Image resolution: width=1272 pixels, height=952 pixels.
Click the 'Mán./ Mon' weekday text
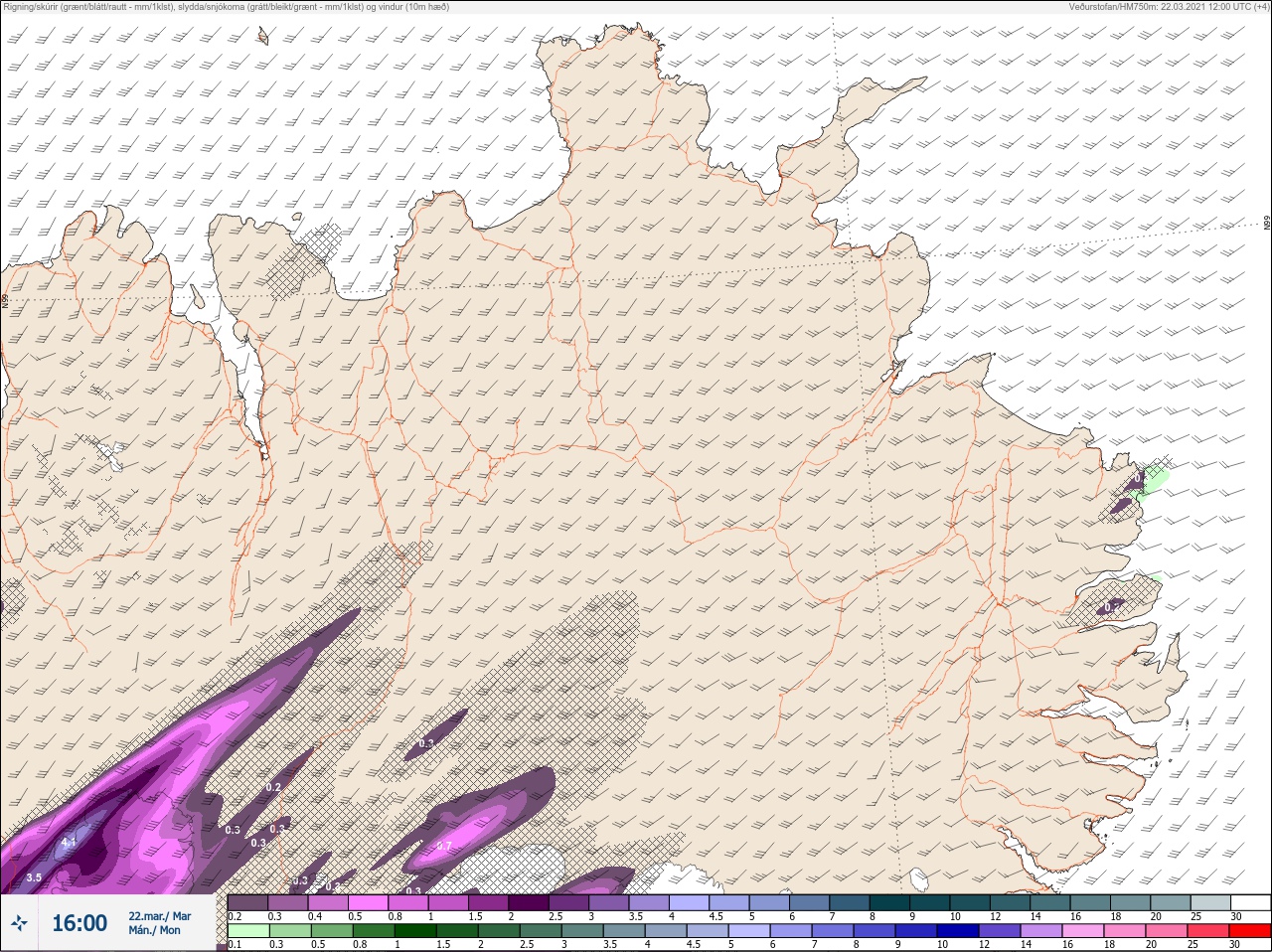click(155, 931)
